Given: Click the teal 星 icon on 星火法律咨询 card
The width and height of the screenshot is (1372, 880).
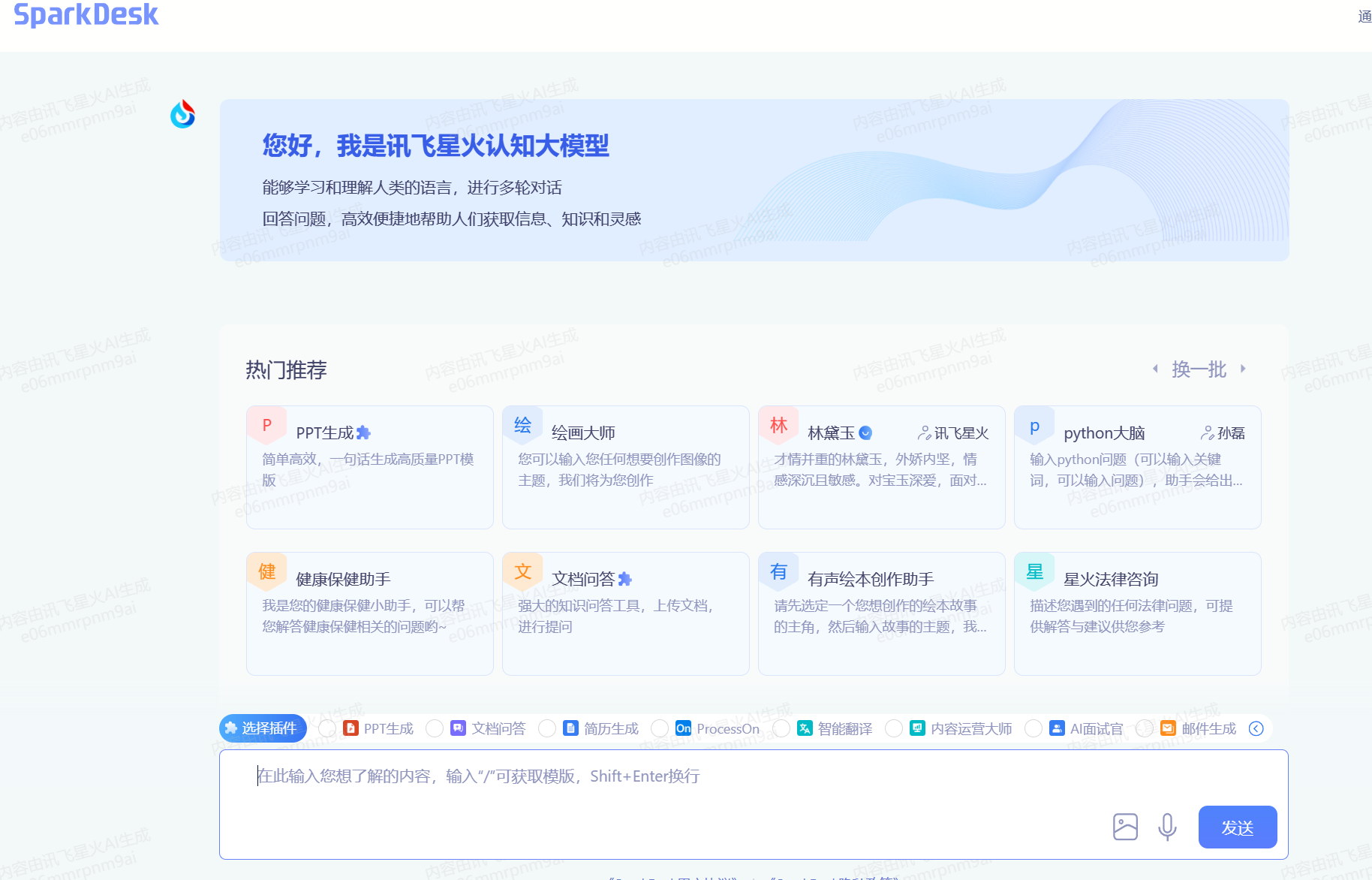Looking at the screenshot, I should [1034, 571].
